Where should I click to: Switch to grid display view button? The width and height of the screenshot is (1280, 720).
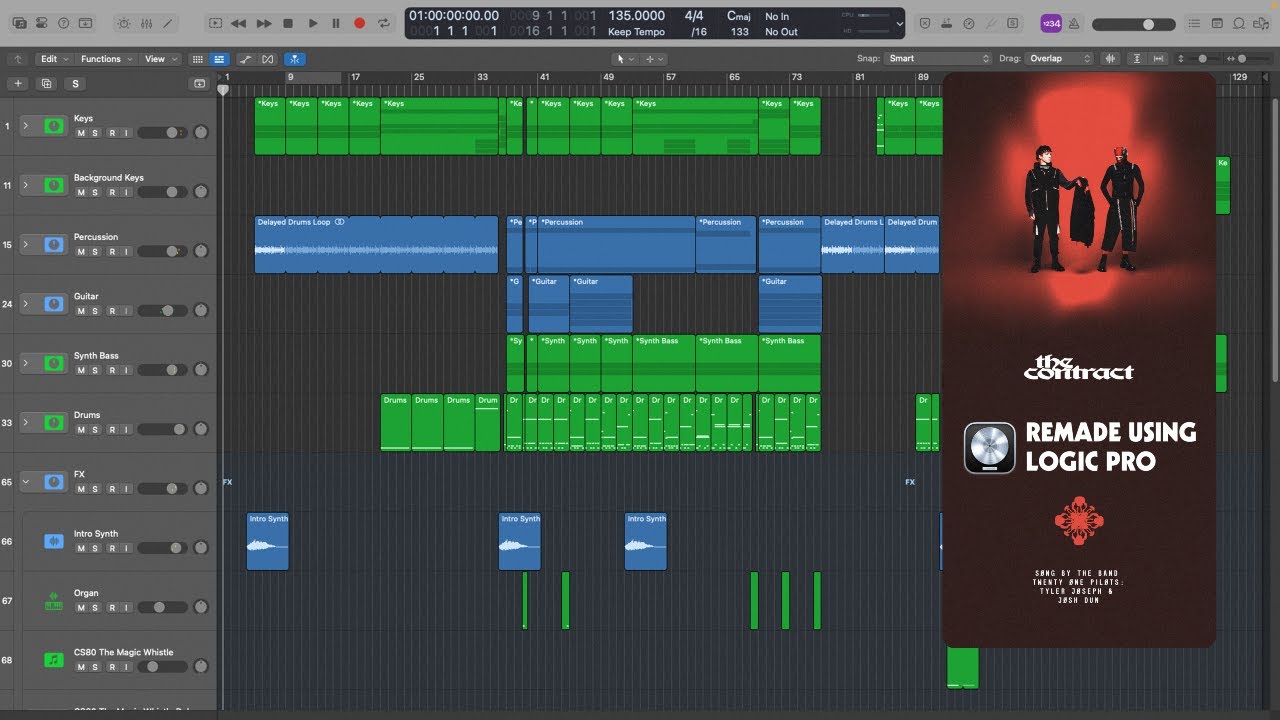click(197, 59)
